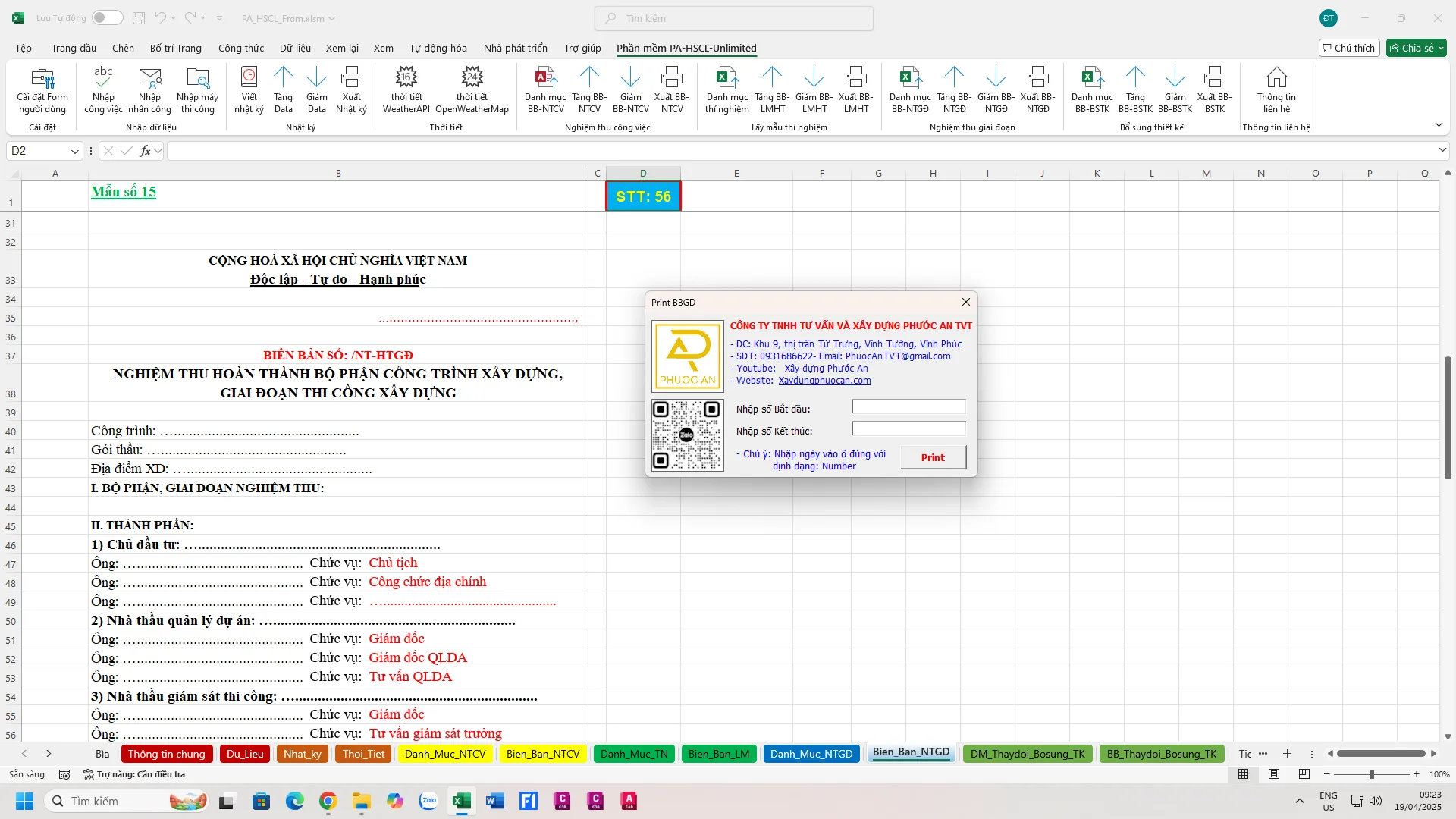The height and width of the screenshot is (819, 1456).
Task: Click thời tiết OpenWeatherMap icon
Action: coord(472,90)
